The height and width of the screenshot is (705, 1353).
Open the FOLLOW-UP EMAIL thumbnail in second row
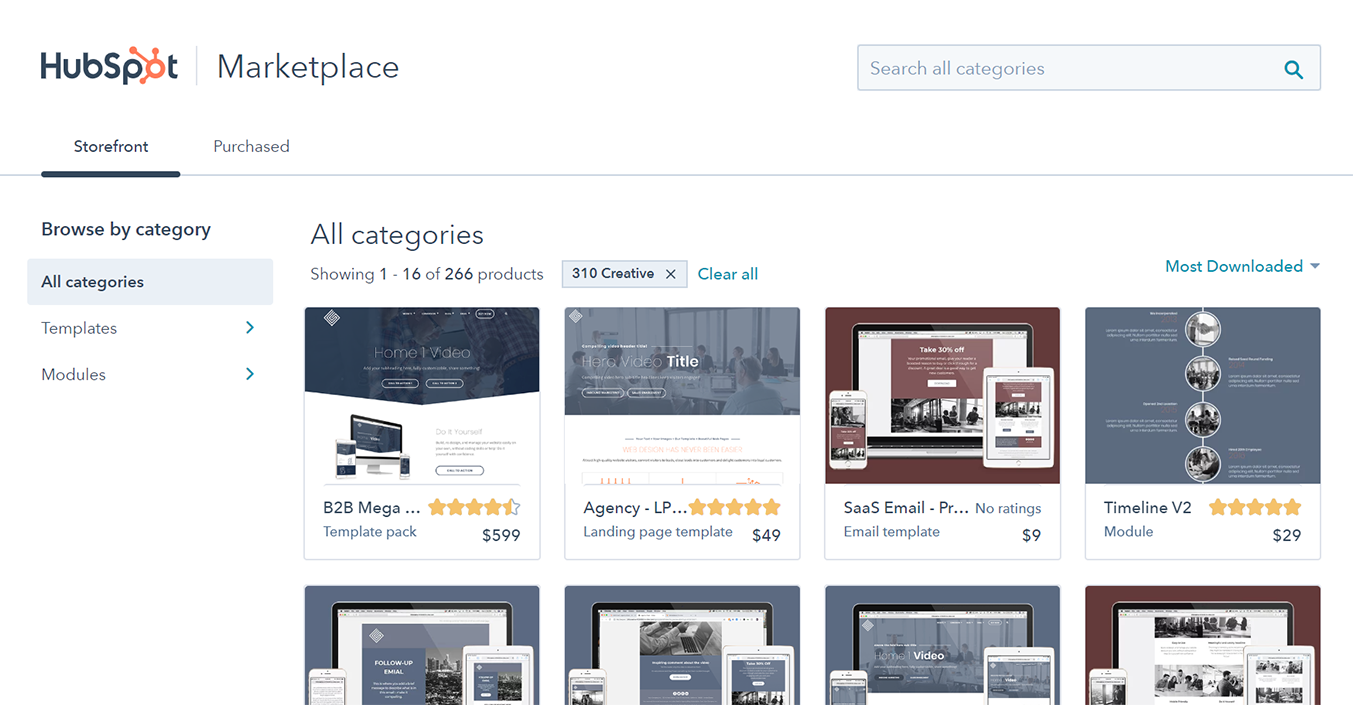click(x=422, y=646)
